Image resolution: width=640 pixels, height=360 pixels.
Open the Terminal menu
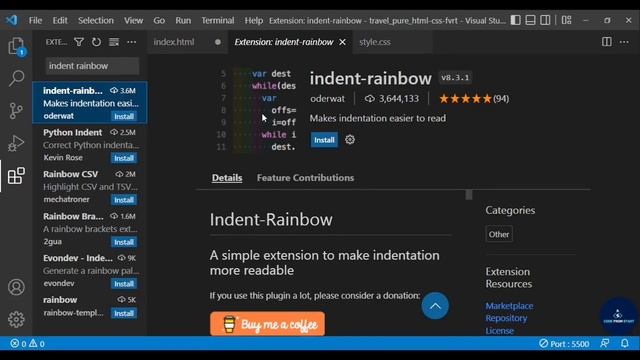point(218,20)
